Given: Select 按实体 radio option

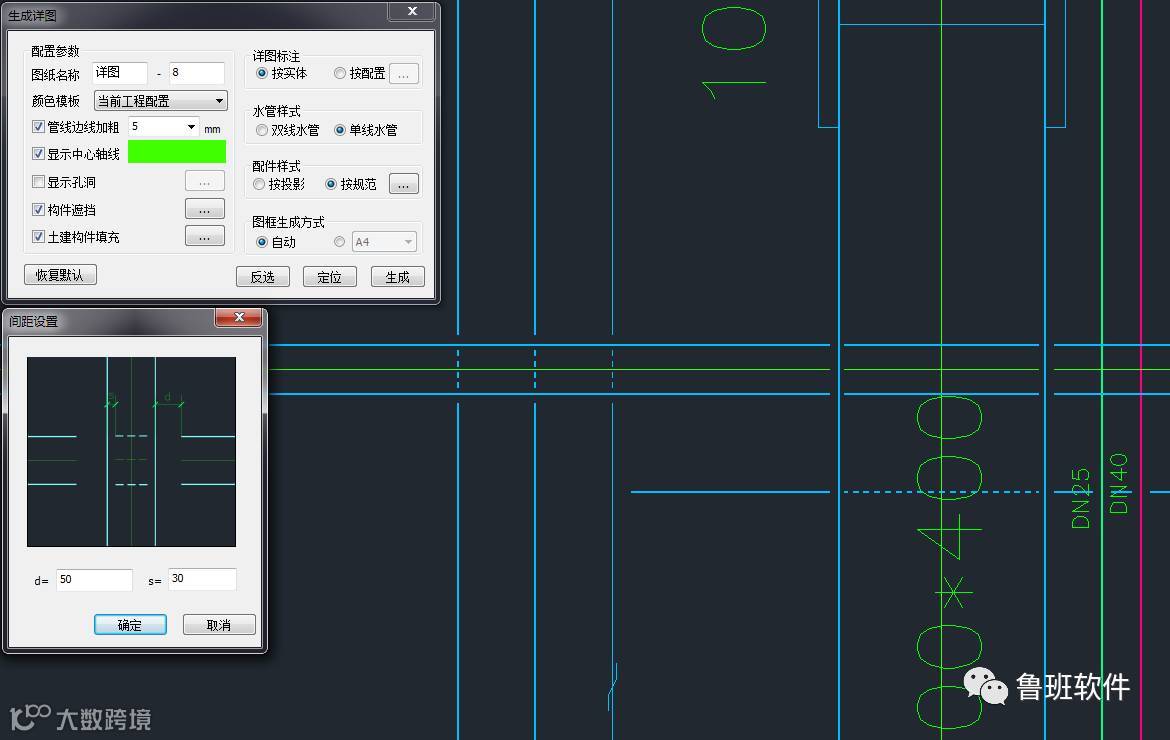Looking at the screenshot, I should pos(262,73).
